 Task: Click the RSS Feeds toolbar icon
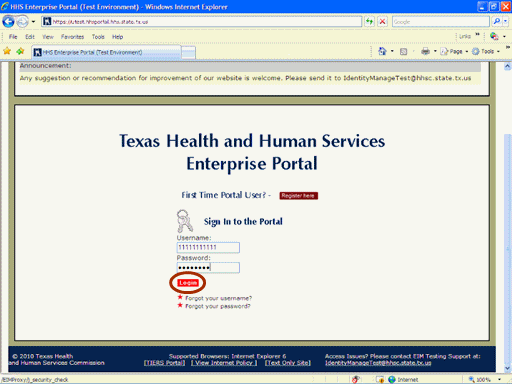click(x=403, y=51)
